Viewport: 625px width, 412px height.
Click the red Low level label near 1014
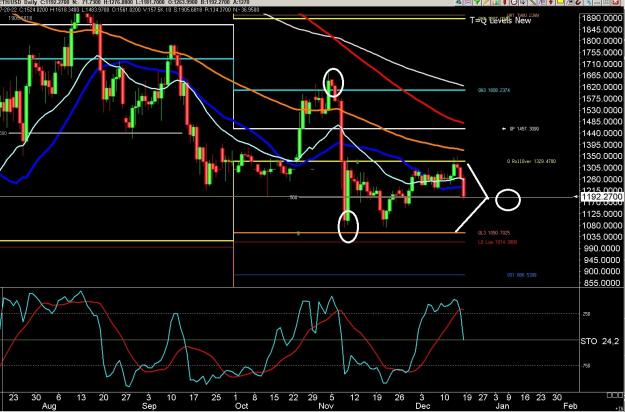point(497,242)
